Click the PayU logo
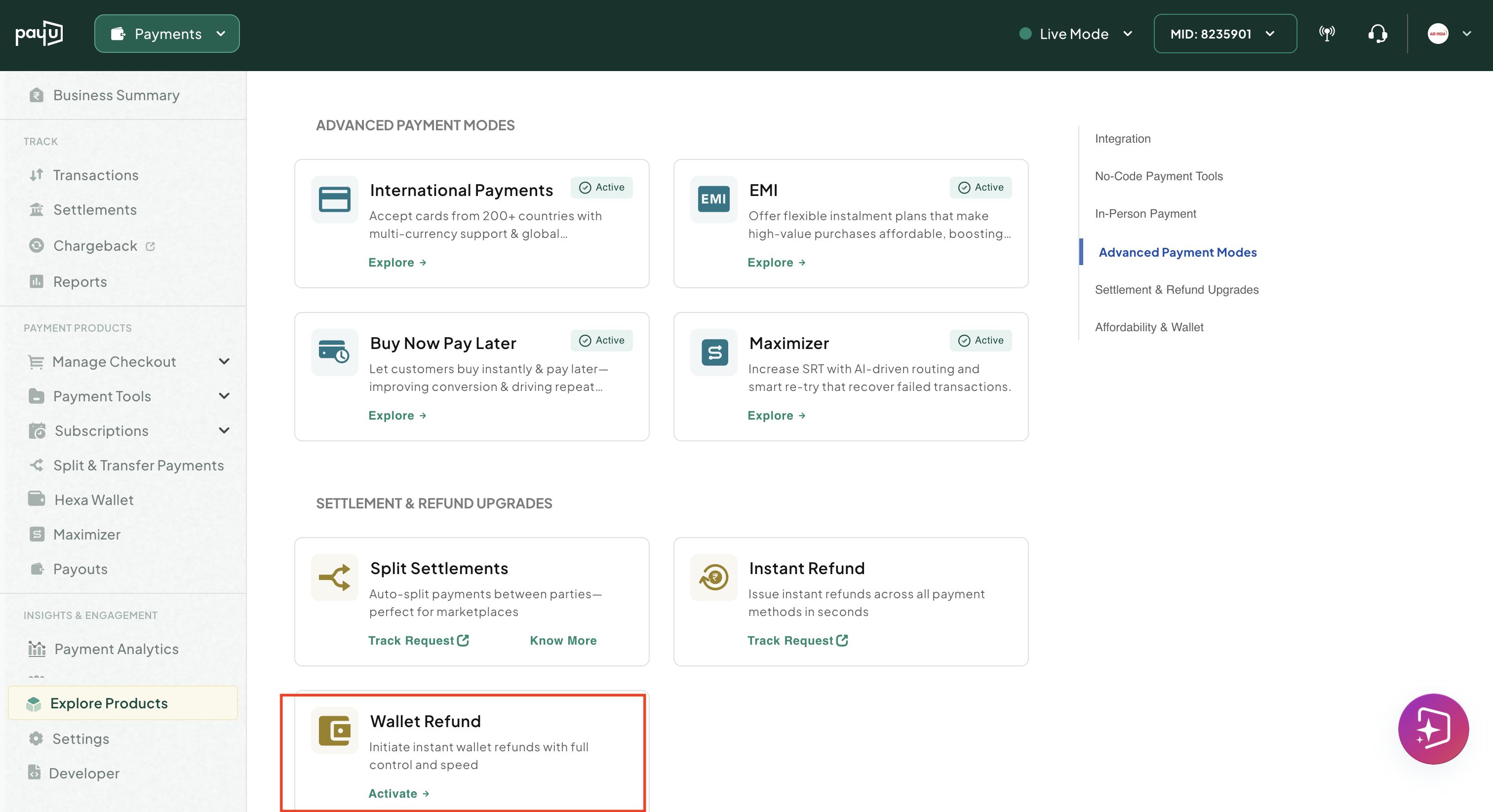 (39, 34)
